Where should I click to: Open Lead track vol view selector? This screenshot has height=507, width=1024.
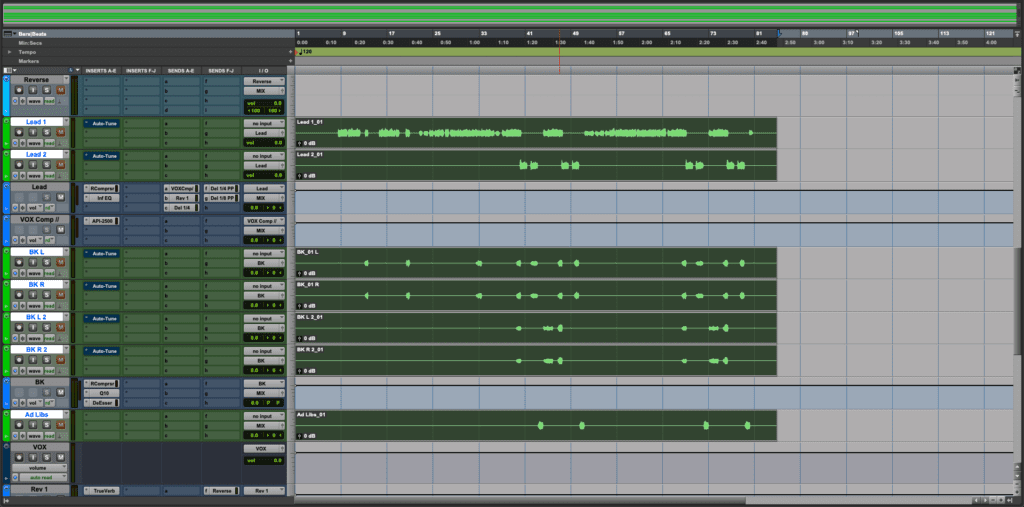35,208
